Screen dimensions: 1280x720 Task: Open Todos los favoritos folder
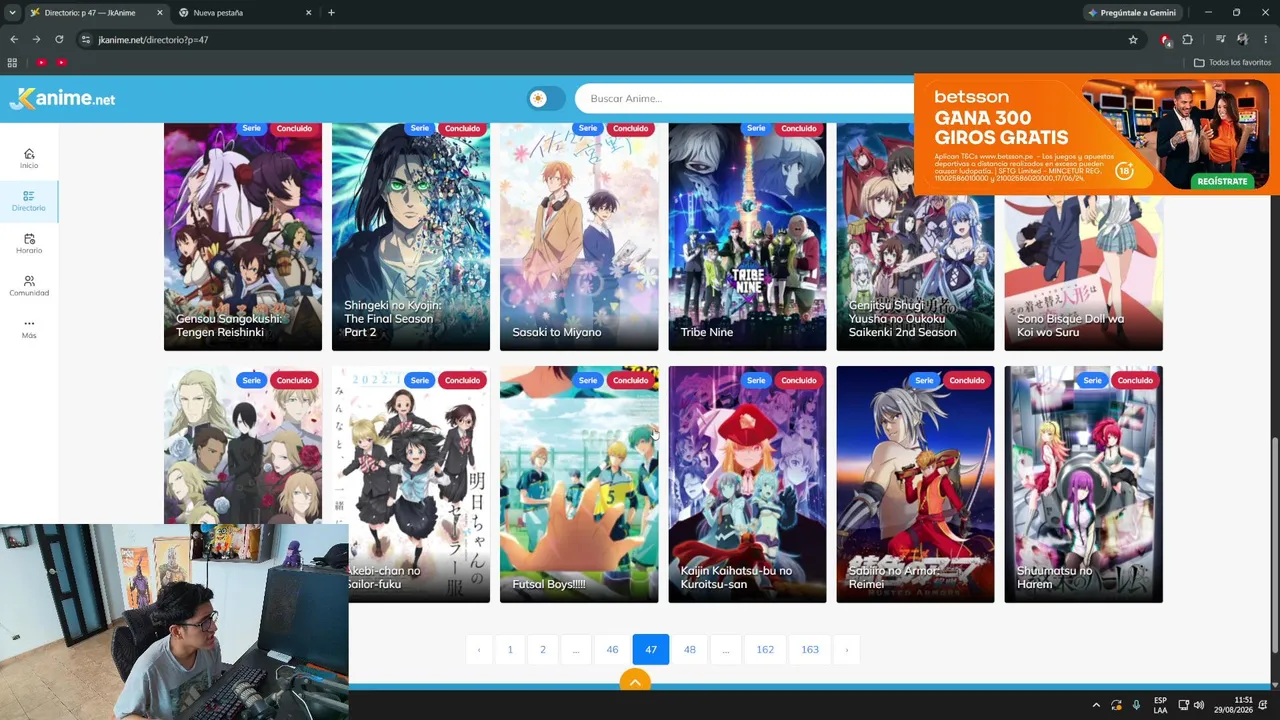tap(1232, 62)
